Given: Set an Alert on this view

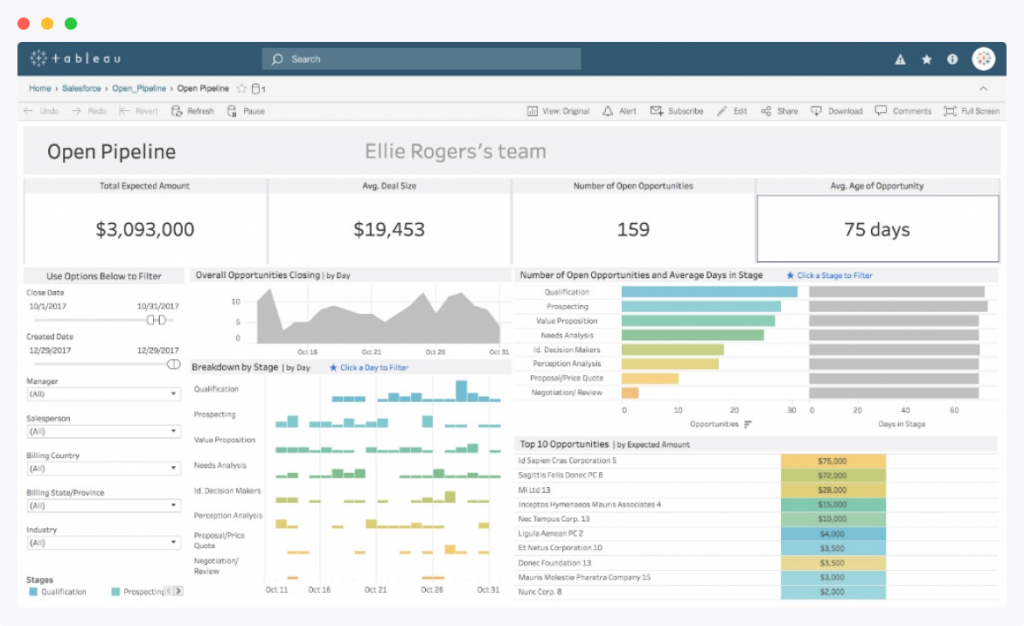Looking at the screenshot, I should [x=618, y=111].
